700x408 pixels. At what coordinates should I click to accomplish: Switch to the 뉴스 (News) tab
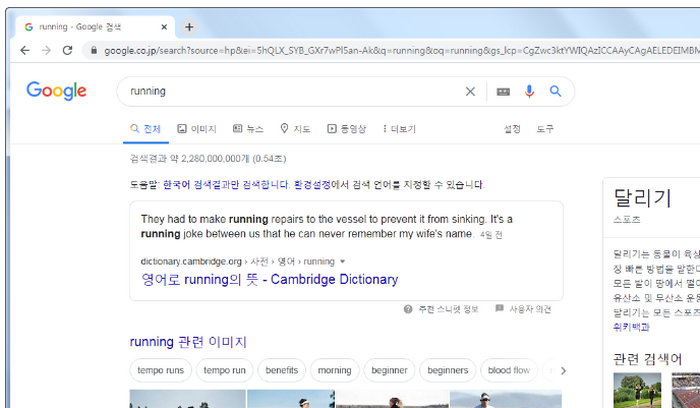point(248,129)
